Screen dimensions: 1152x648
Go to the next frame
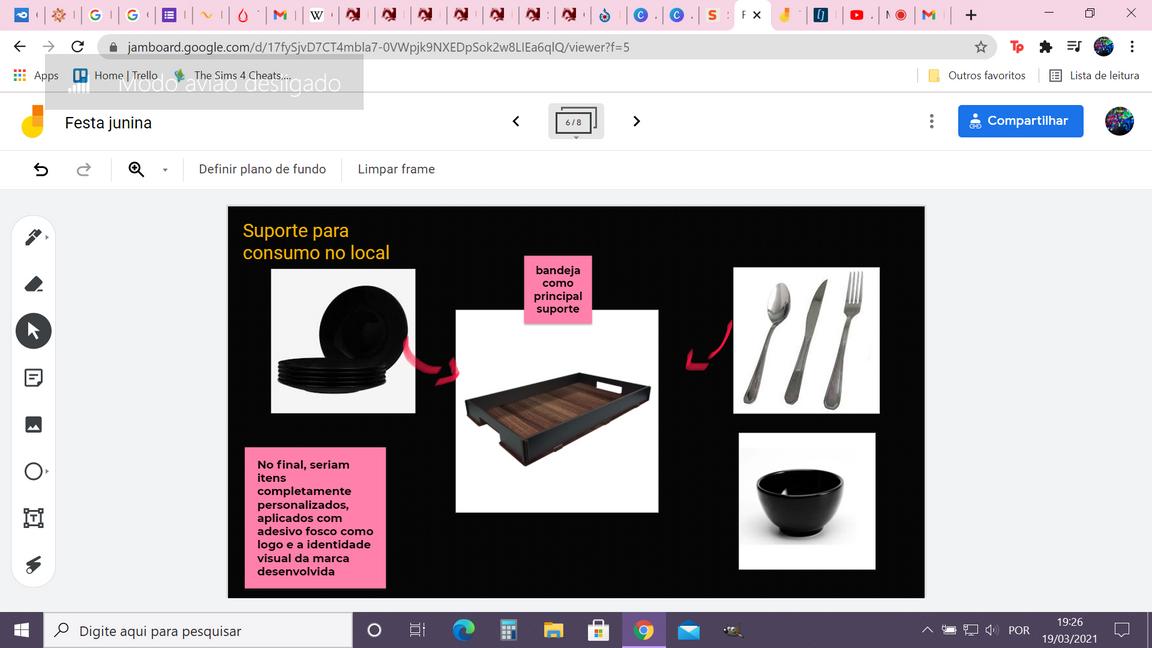tap(636, 121)
